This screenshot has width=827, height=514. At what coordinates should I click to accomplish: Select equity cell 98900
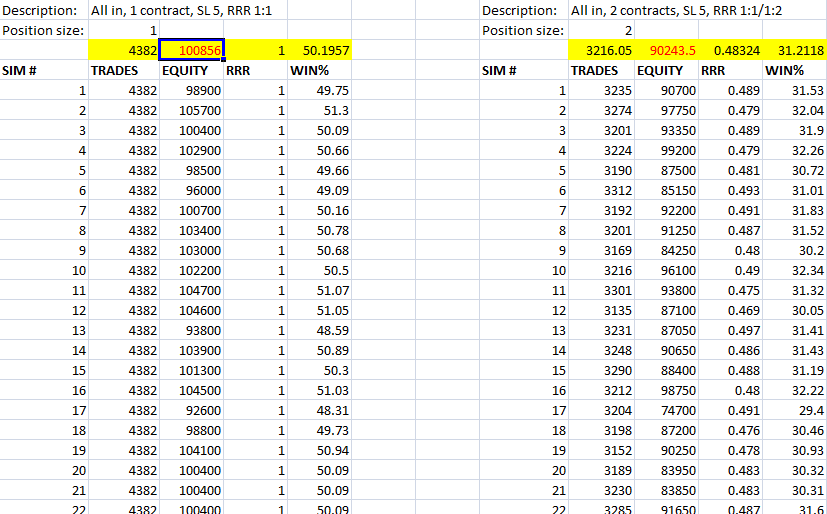[191, 91]
